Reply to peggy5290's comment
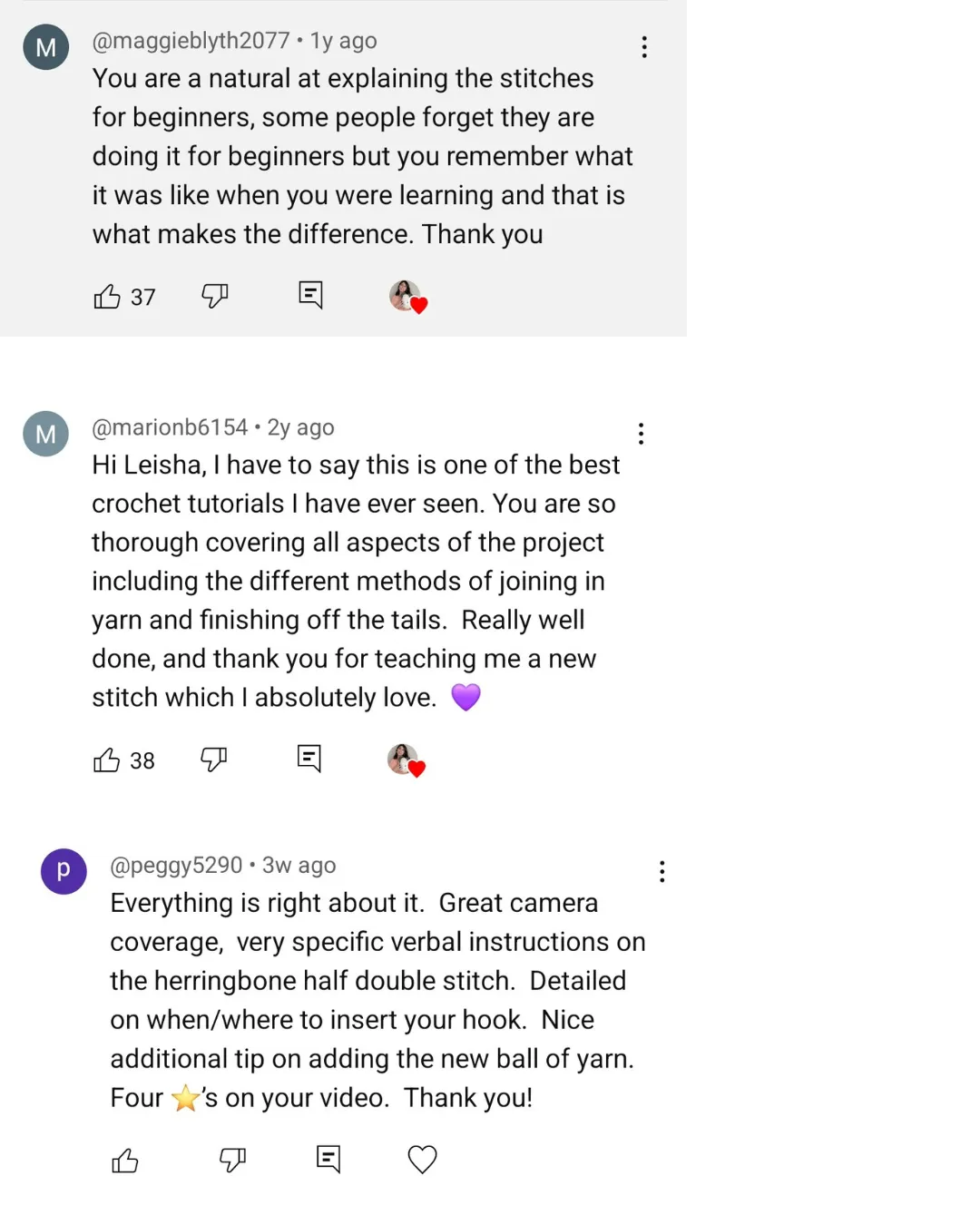Viewport: 980px width, 1225px height. point(328,1159)
